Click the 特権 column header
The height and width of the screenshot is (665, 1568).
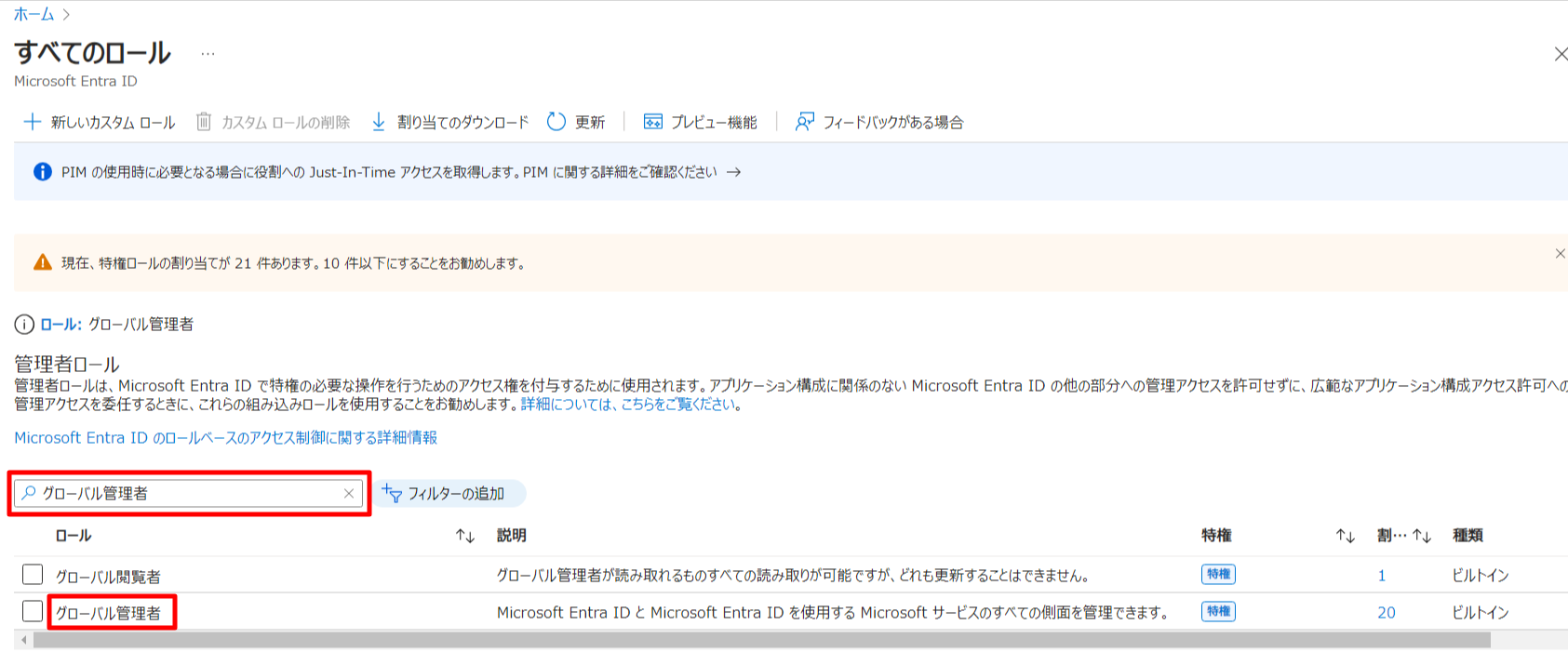pos(1216,536)
